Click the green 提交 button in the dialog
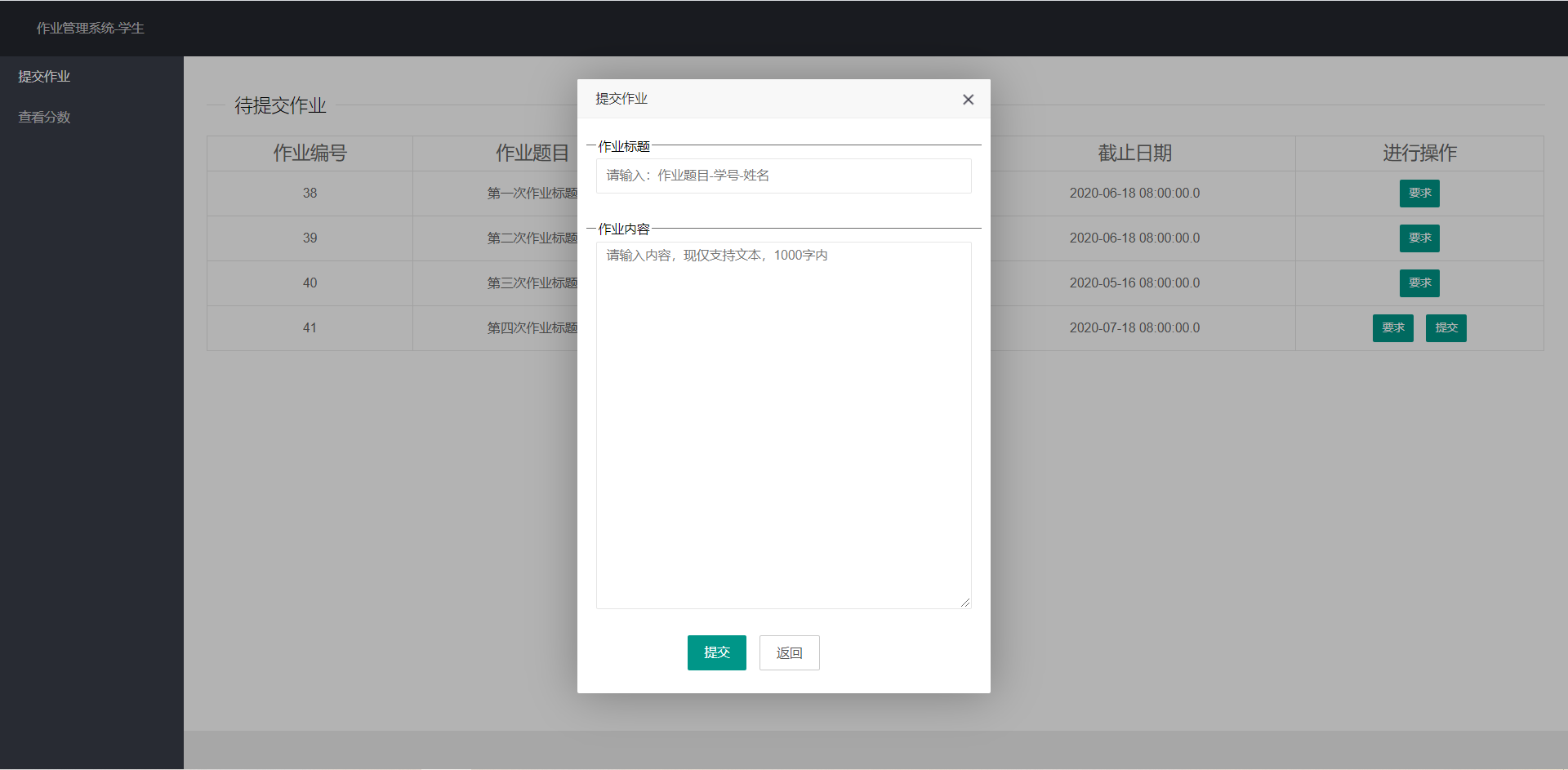Screen dimensions: 1568x770 (x=717, y=652)
